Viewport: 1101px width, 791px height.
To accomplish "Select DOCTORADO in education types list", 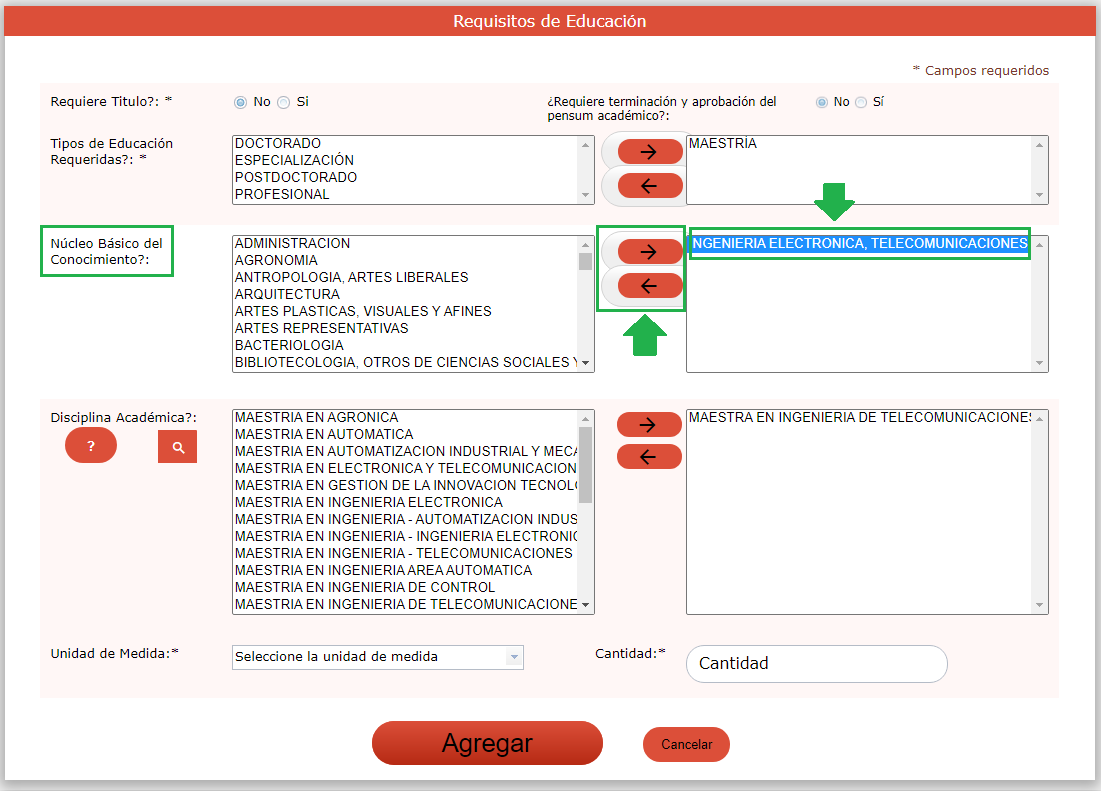I will point(278,144).
